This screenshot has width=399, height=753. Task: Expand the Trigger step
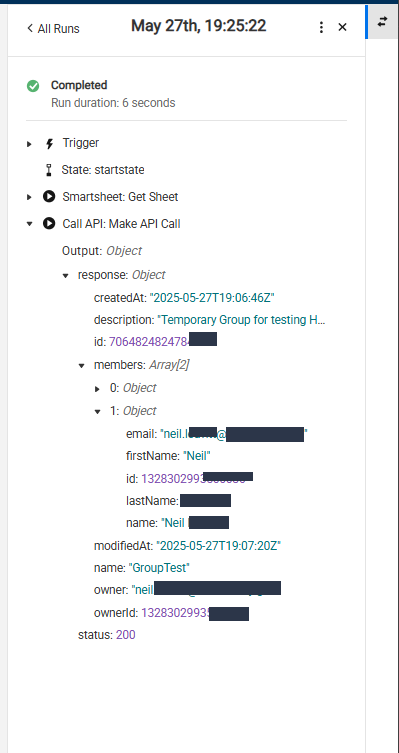29,144
